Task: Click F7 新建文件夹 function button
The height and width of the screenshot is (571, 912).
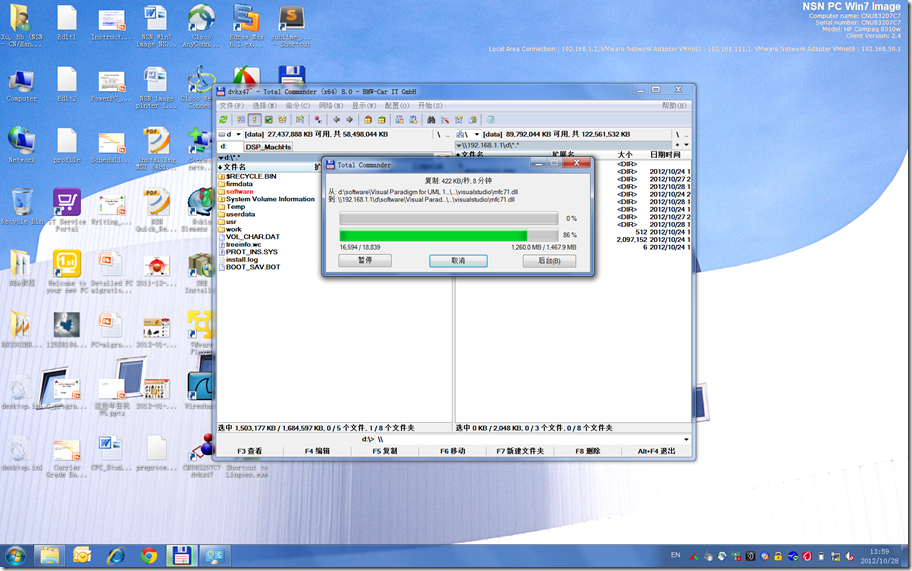Action: [x=520, y=451]
